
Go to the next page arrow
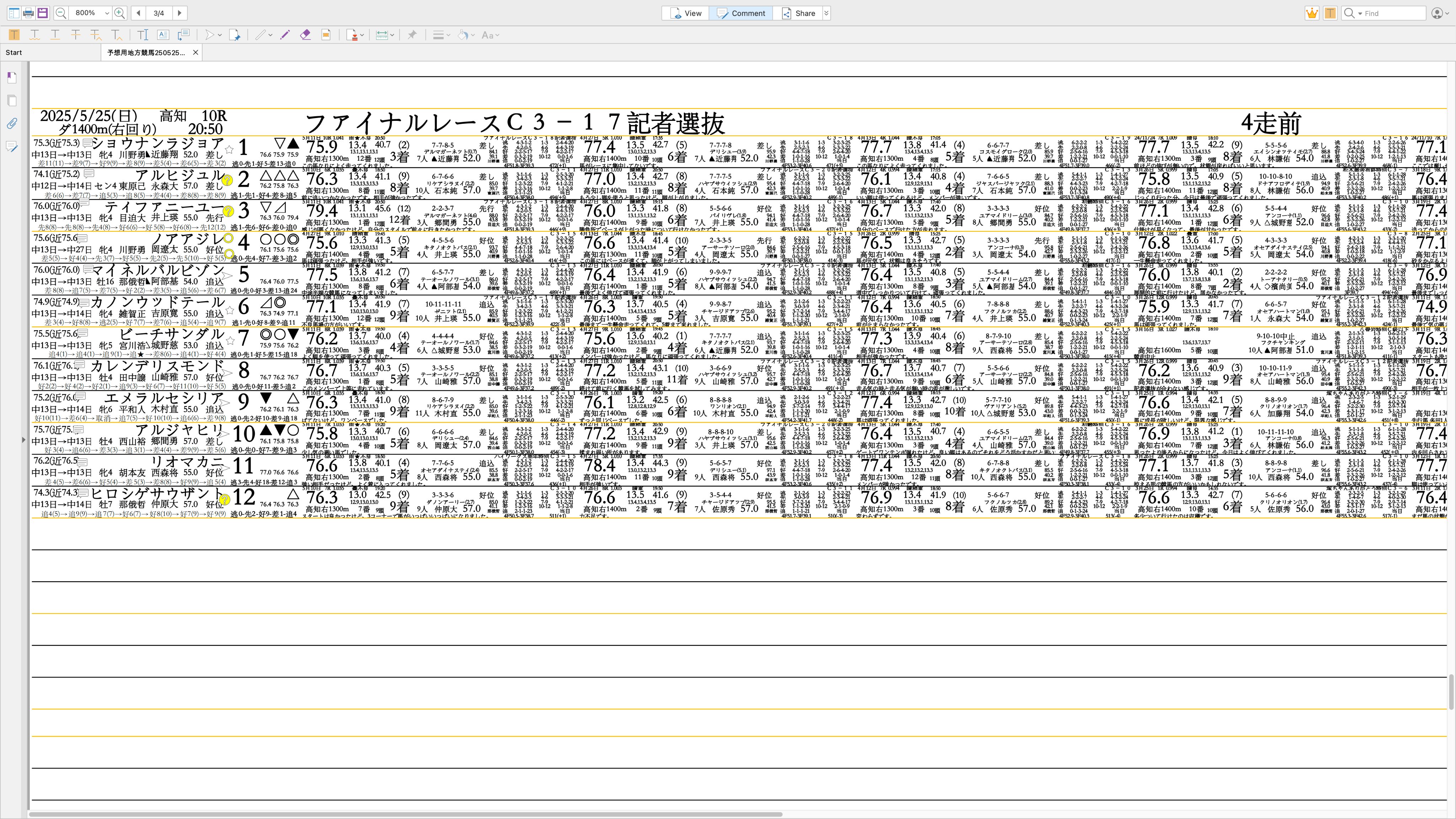pos(180,13)
